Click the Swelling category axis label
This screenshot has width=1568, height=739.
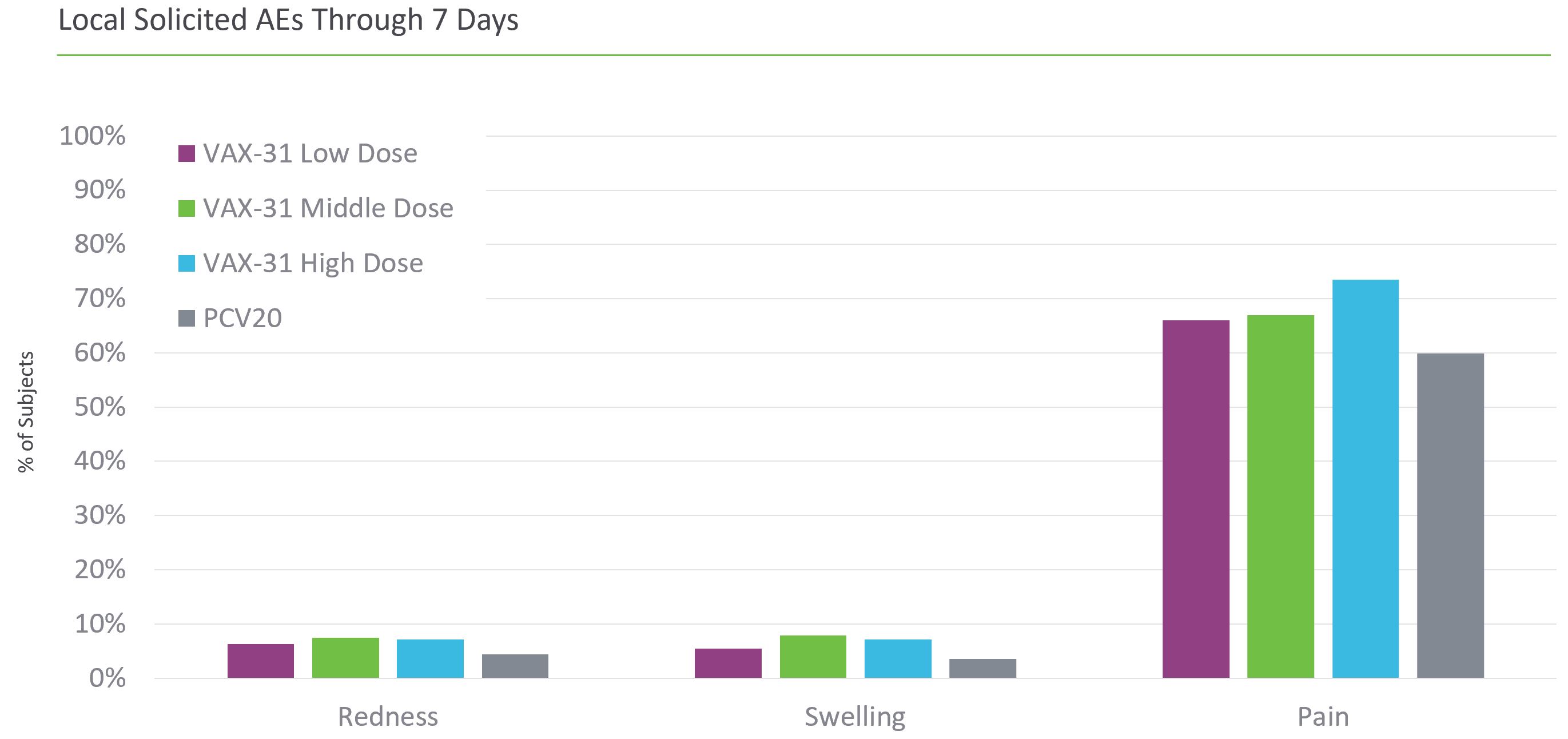(854, 717)
